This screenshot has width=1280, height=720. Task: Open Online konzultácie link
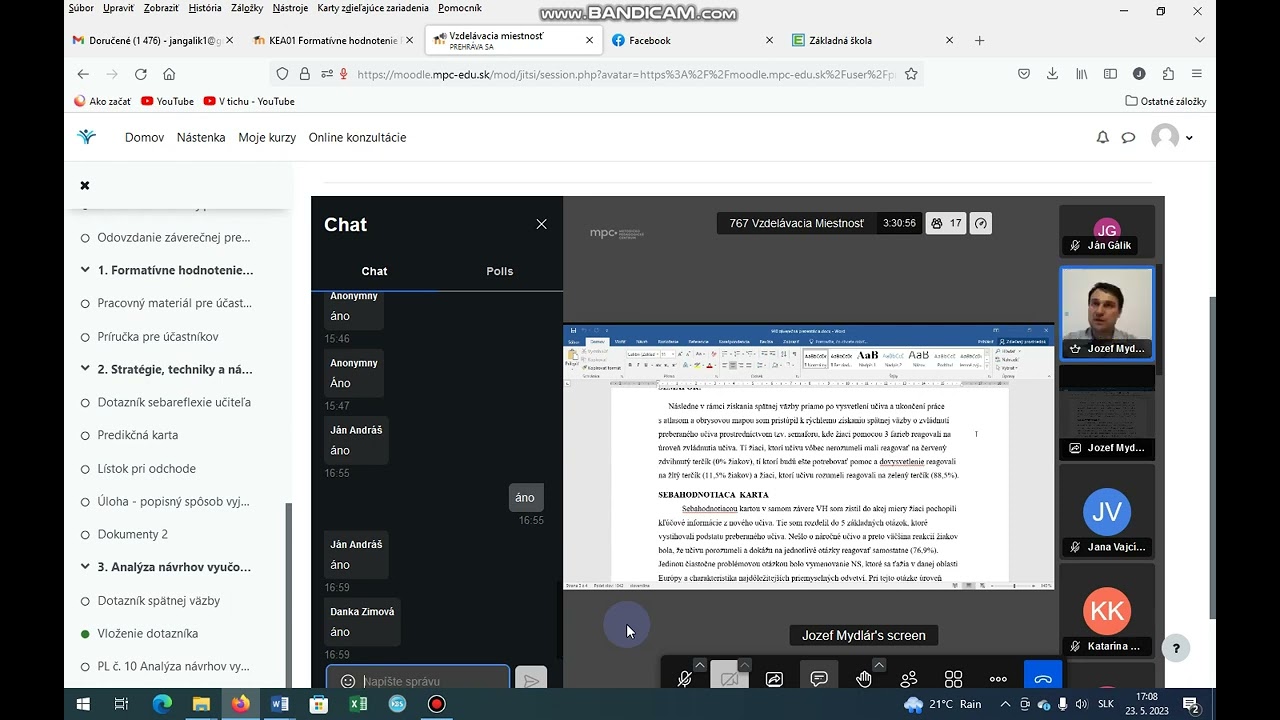(357, 137)
